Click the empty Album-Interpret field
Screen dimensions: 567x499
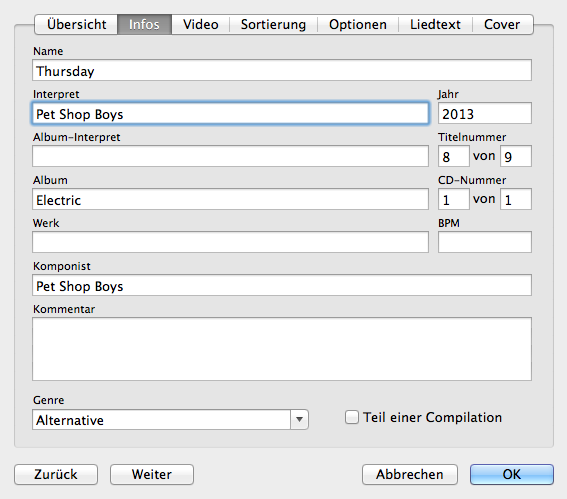(230, 156)
